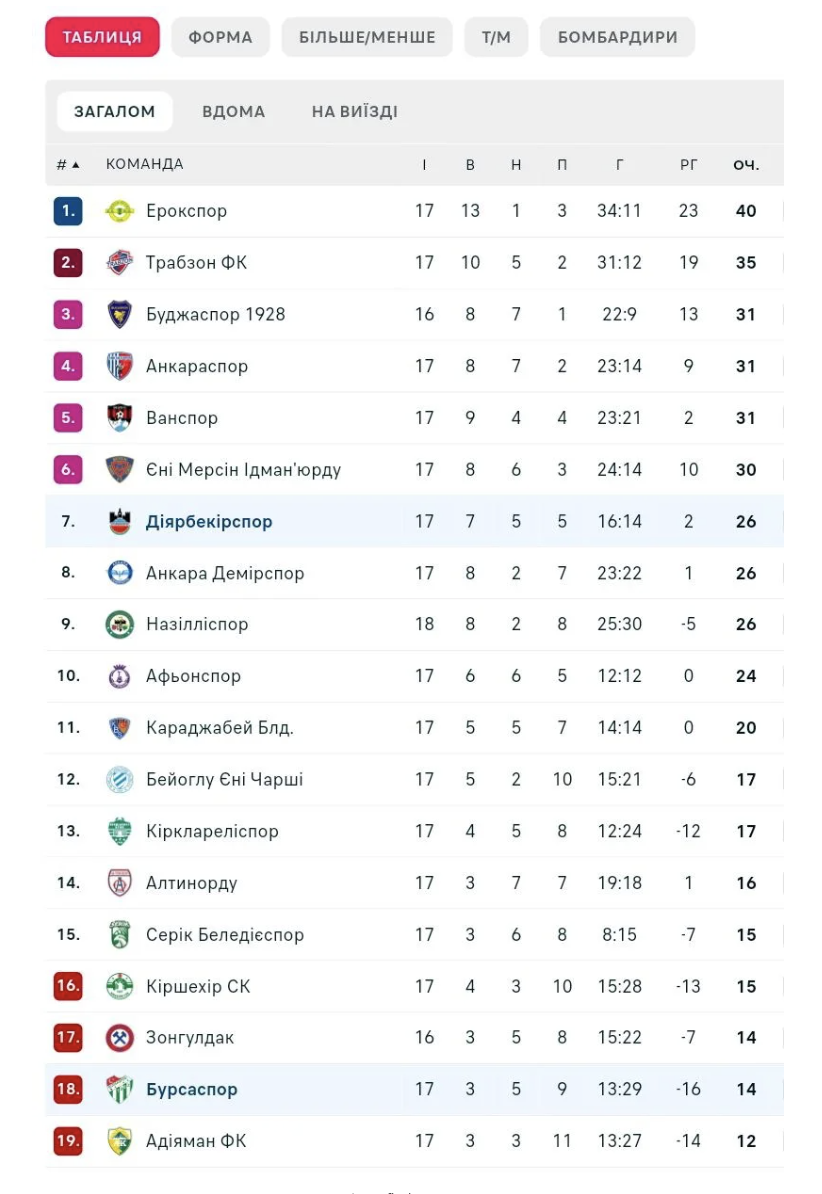The height and width of the screenshot is (1194, 822).
Task: Click the Erokspor club logo
Action: click(x=120, y=211)
